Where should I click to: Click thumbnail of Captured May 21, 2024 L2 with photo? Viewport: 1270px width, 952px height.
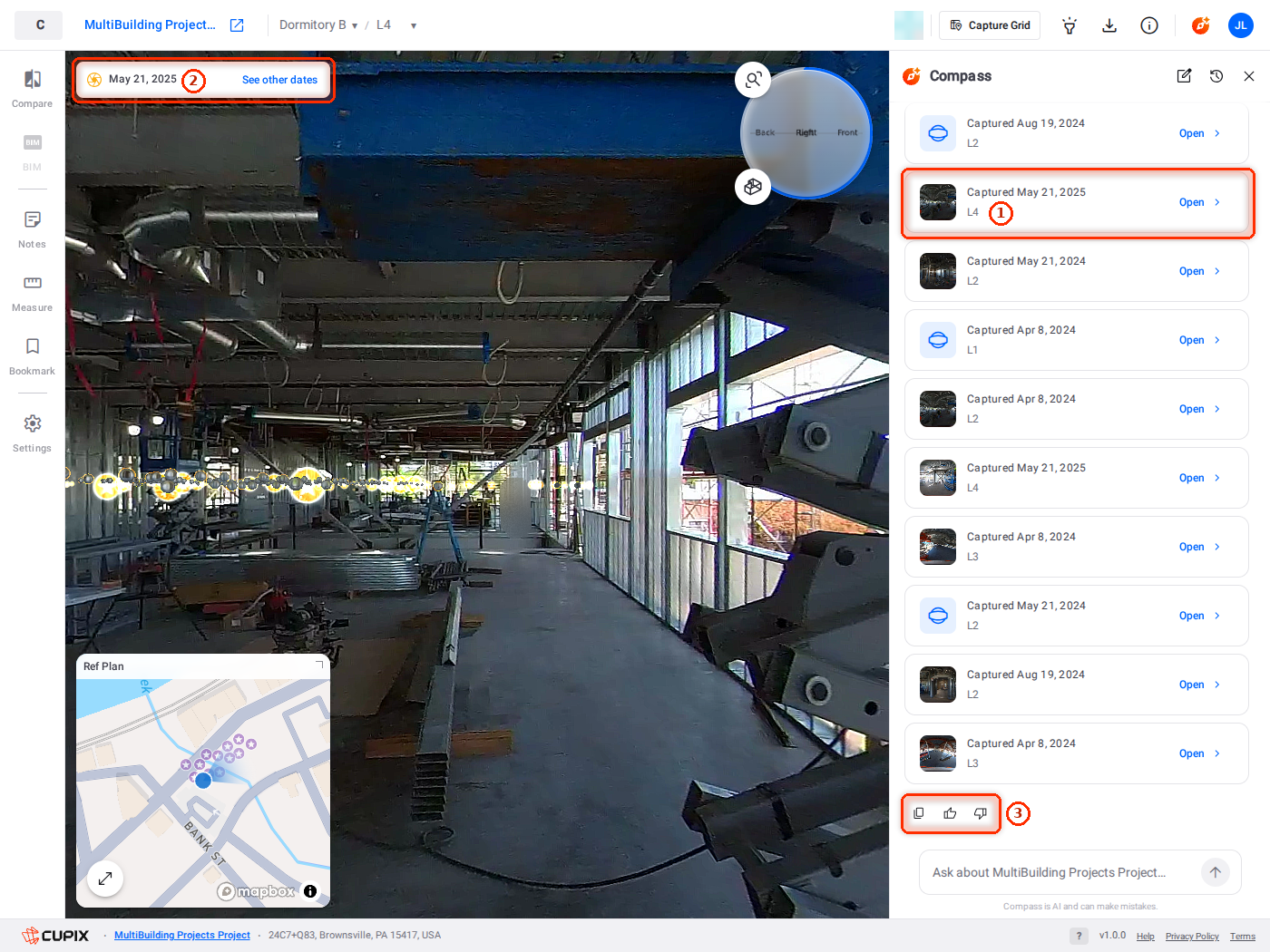[938, 271]
